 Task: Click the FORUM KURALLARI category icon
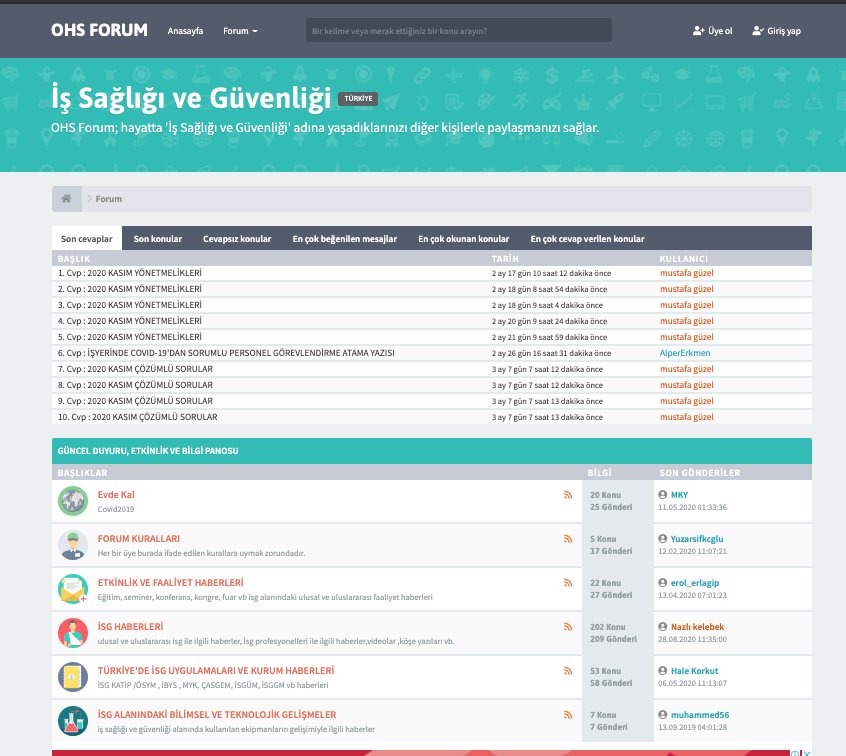pos(72,545)
